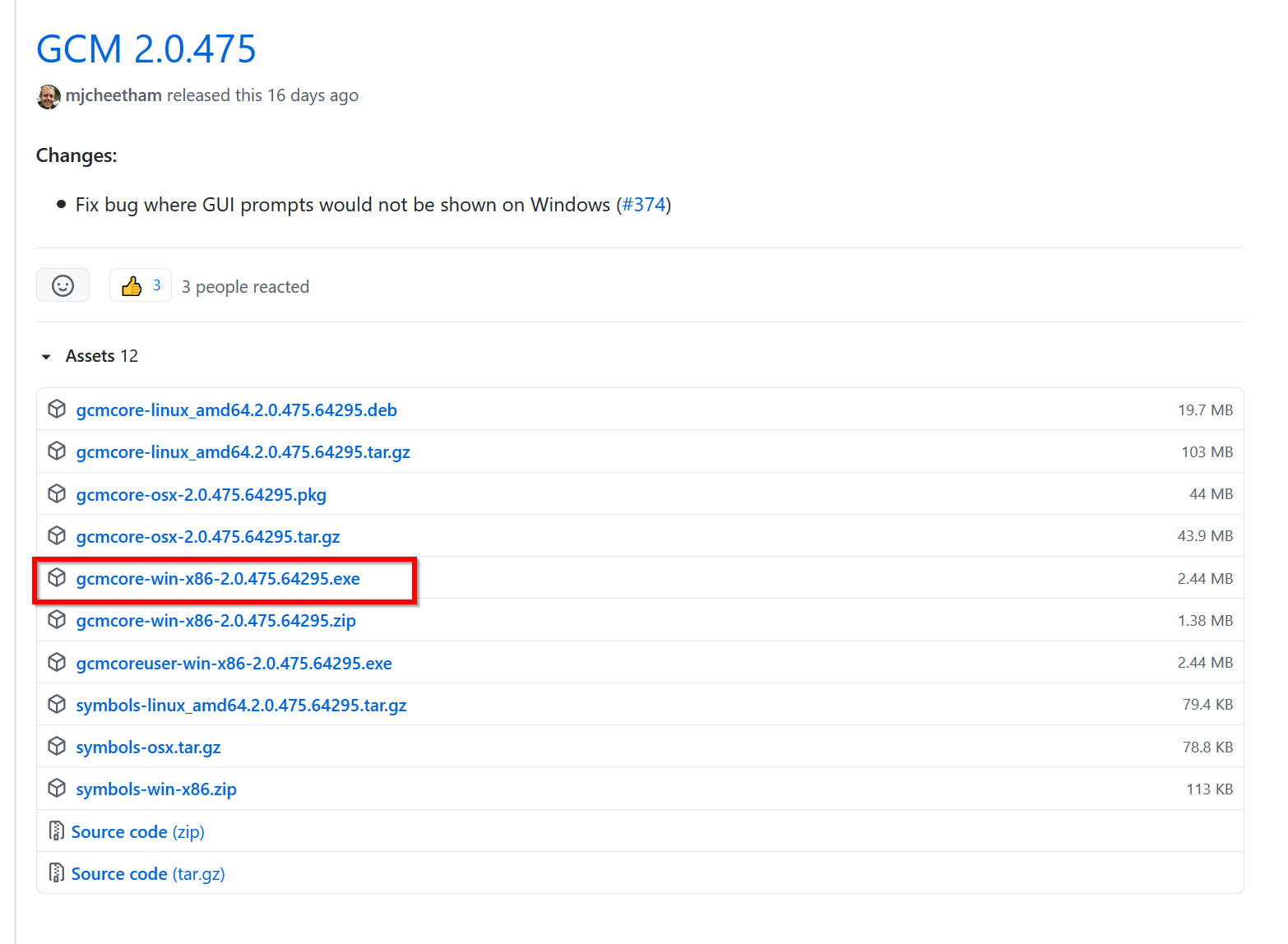Image resolution: width=1288 pixels, height=944 pixels.
Task: Click mjcheetham's avatar image
Action: pyautogui.click(x=49, y=96)
